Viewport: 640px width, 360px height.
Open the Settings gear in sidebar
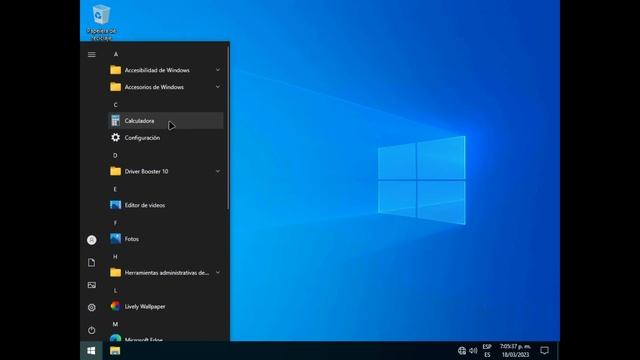(91, 307)
